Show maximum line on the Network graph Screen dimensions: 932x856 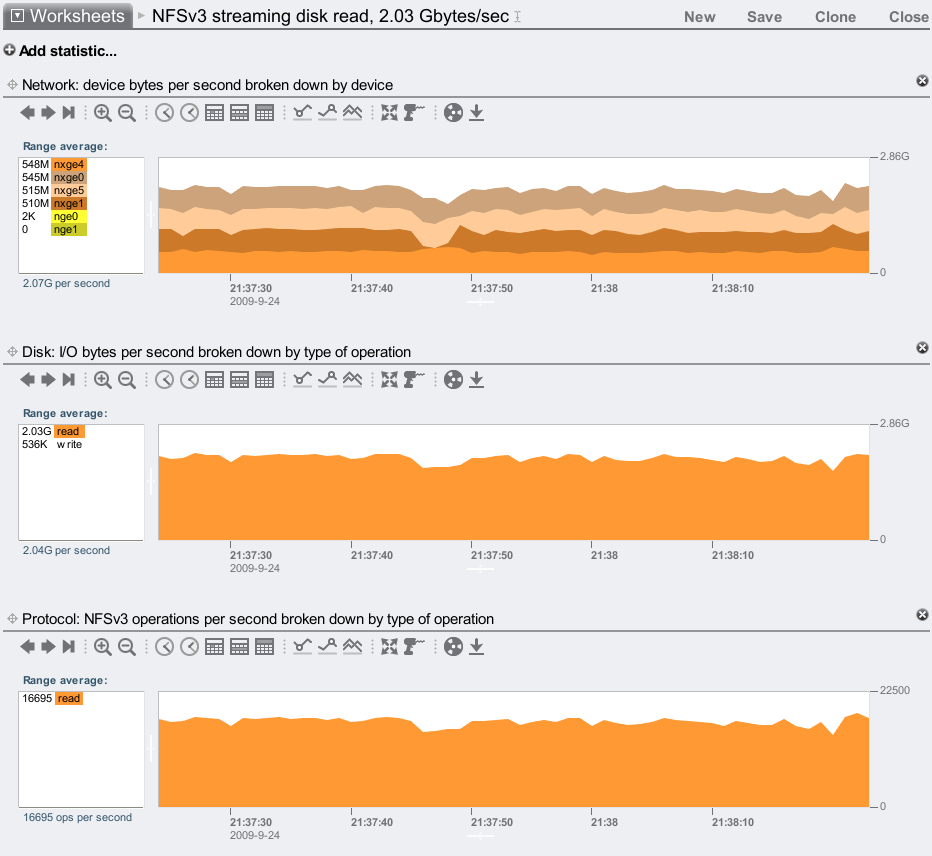pos(327,113)
